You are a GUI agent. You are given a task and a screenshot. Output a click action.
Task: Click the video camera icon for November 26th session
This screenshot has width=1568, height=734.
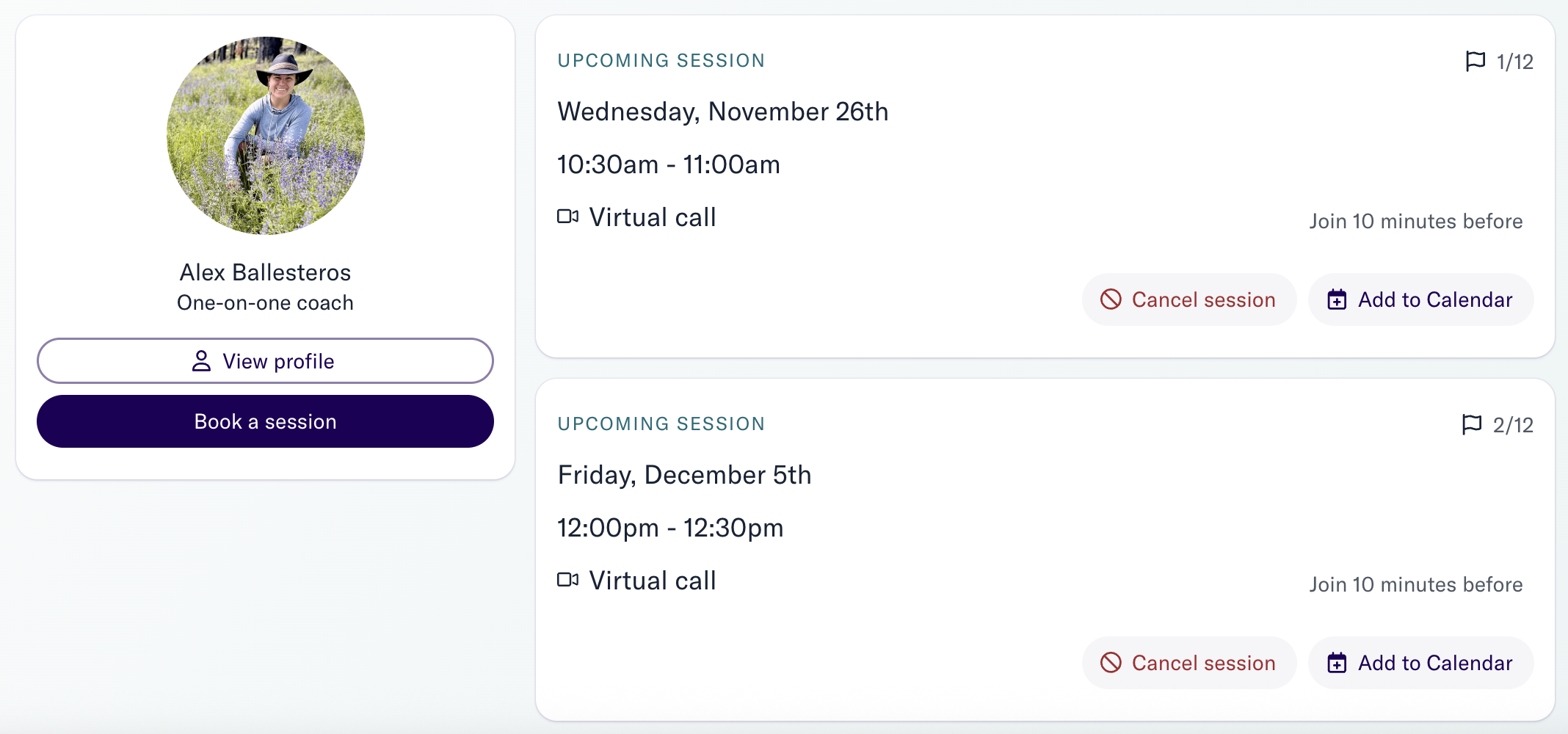tap(568, 217)
